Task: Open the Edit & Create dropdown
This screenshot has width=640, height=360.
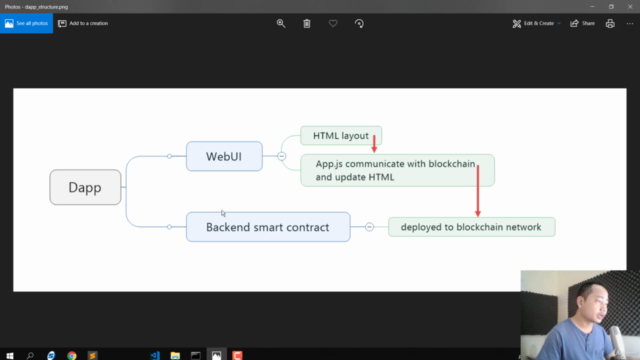Action: [x=536, y=23]
